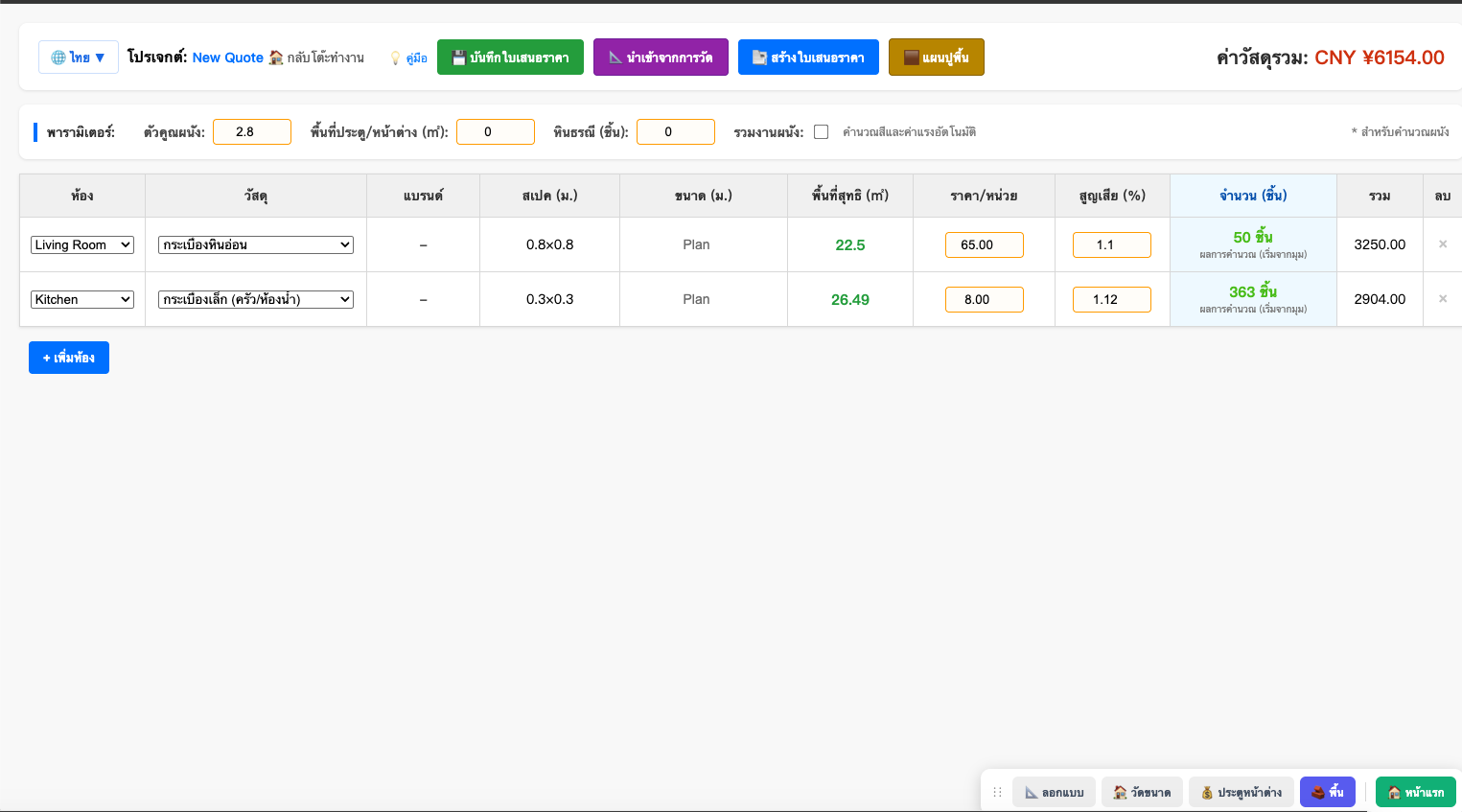
Task: Click the สร้างใบเสนอราคา generate quote button
Action: 808,58
